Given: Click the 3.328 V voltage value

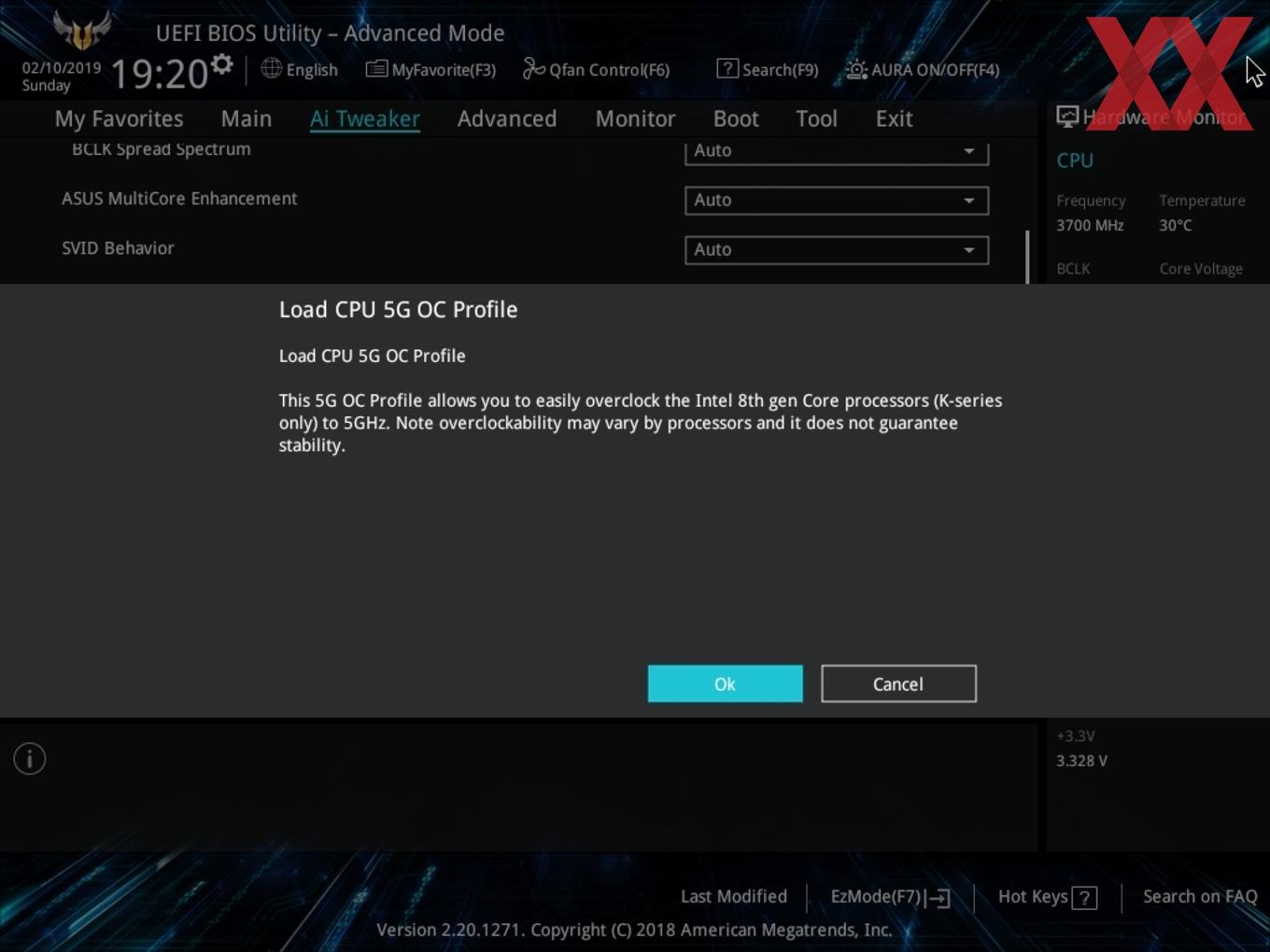Looking at the screenshot, I should coord(1081,761).
